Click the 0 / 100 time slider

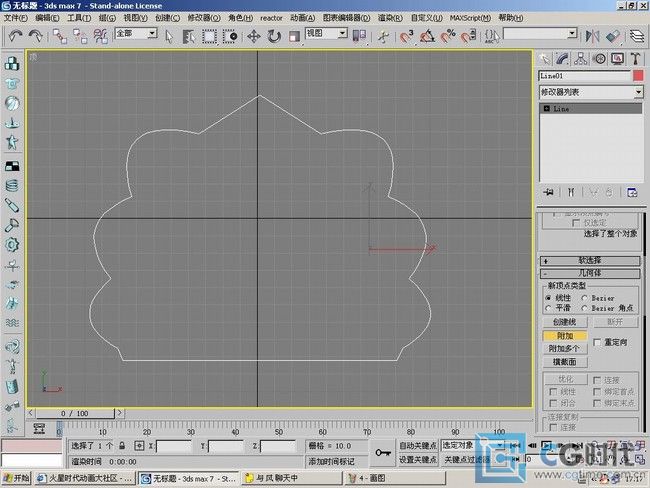coord(75,413)
